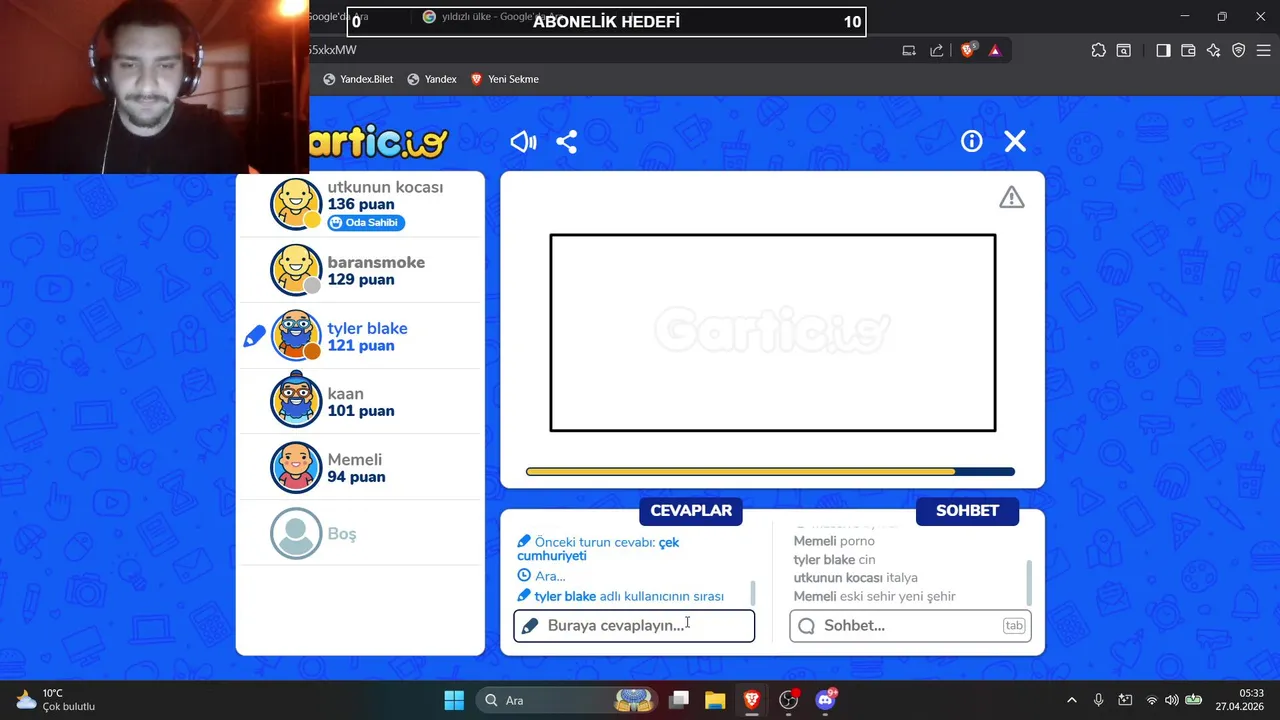Focus the Buraya cevaplayın answer field
1280x720 pixels.
coord(634,626)
